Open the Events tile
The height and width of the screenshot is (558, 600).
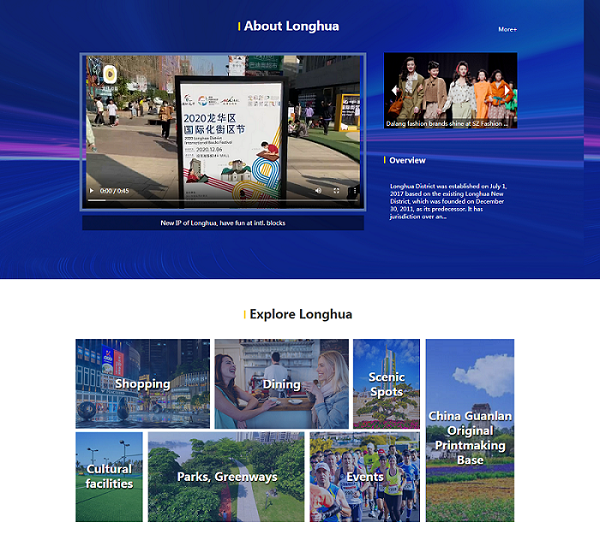[x=364, y=477]
